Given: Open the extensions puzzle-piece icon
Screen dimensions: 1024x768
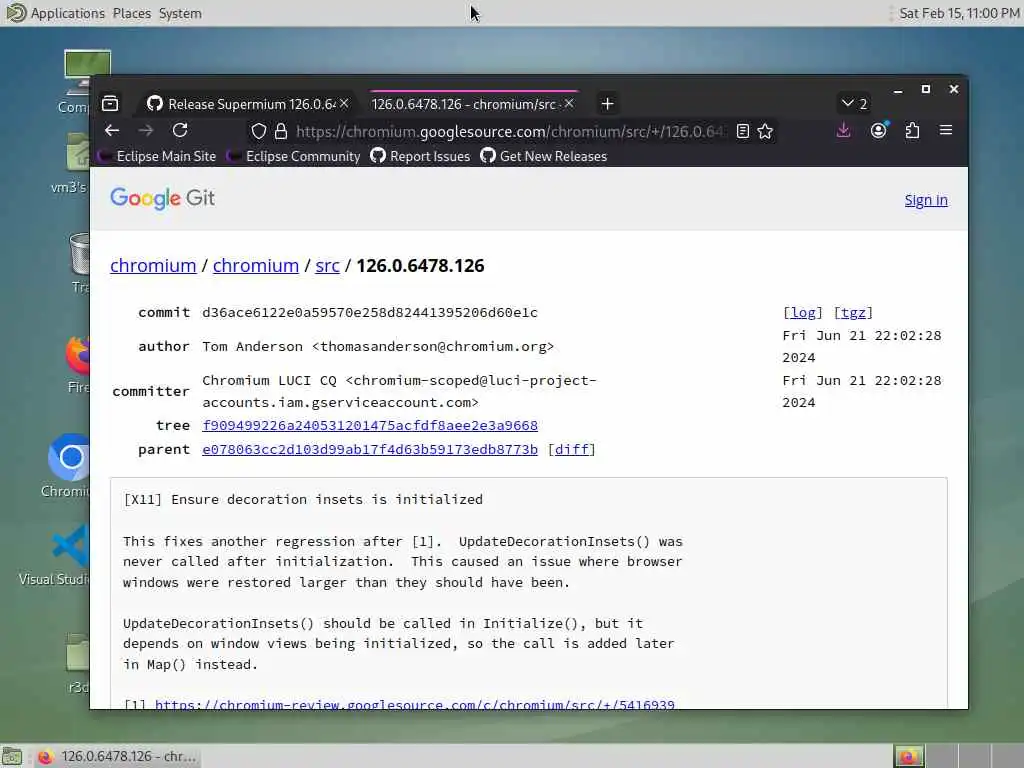Looking at the screenshot, I should (912, 131).
